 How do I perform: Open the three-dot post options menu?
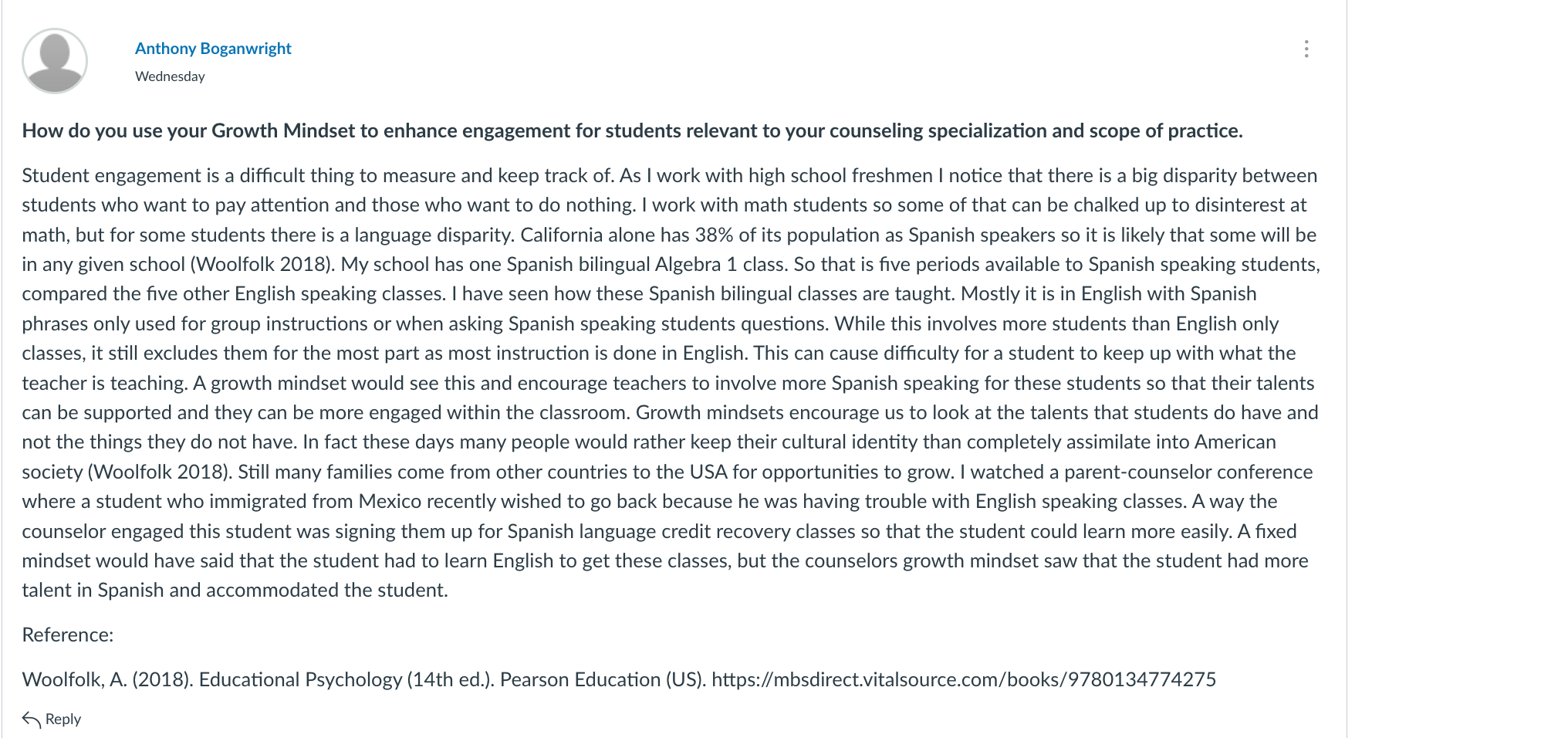coord(1306,49)
